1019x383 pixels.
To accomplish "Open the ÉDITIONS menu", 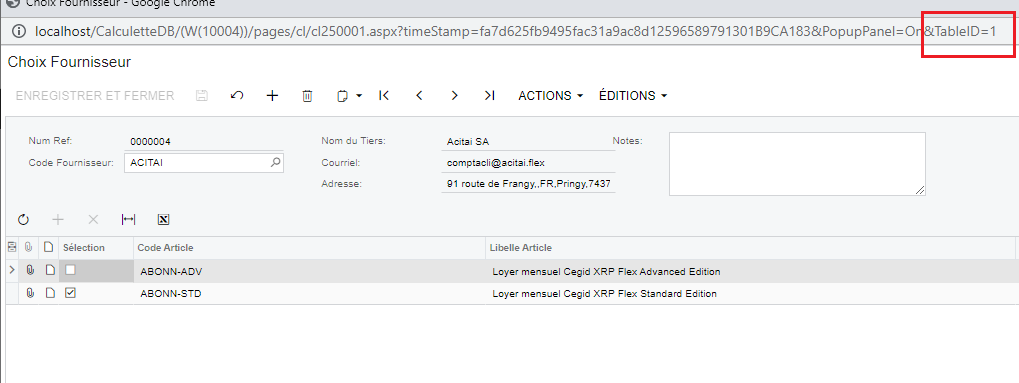I will coord(633,96).
